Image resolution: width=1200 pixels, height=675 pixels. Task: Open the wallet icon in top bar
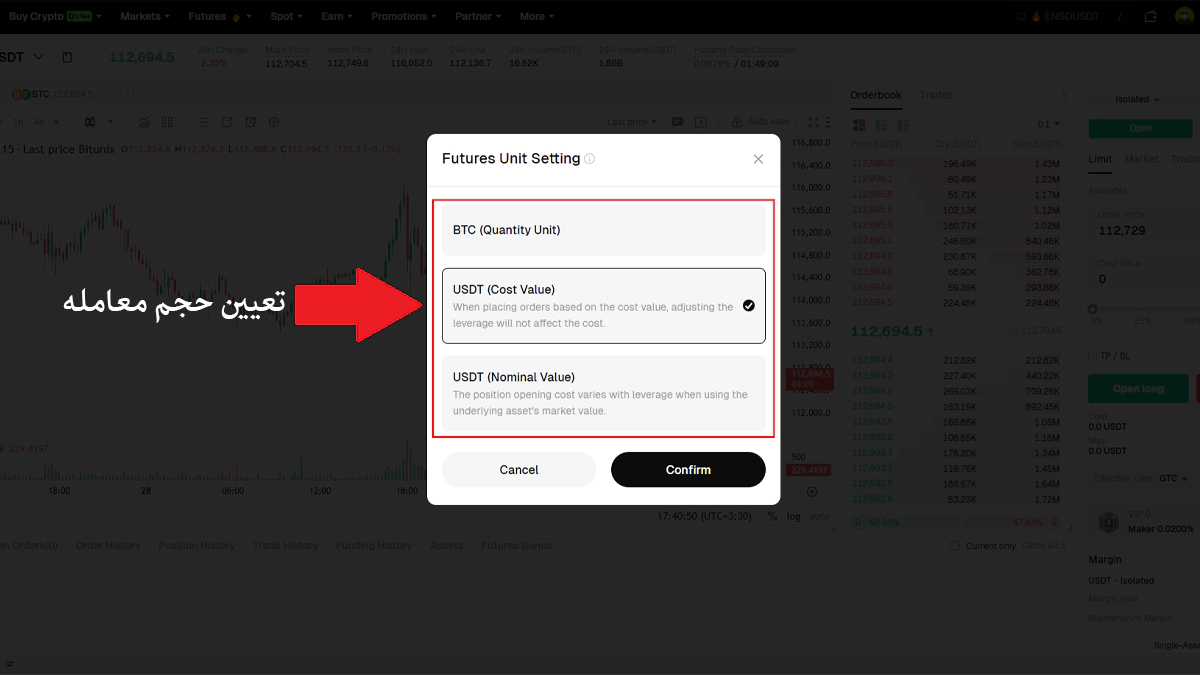[x=1151, y=17]
